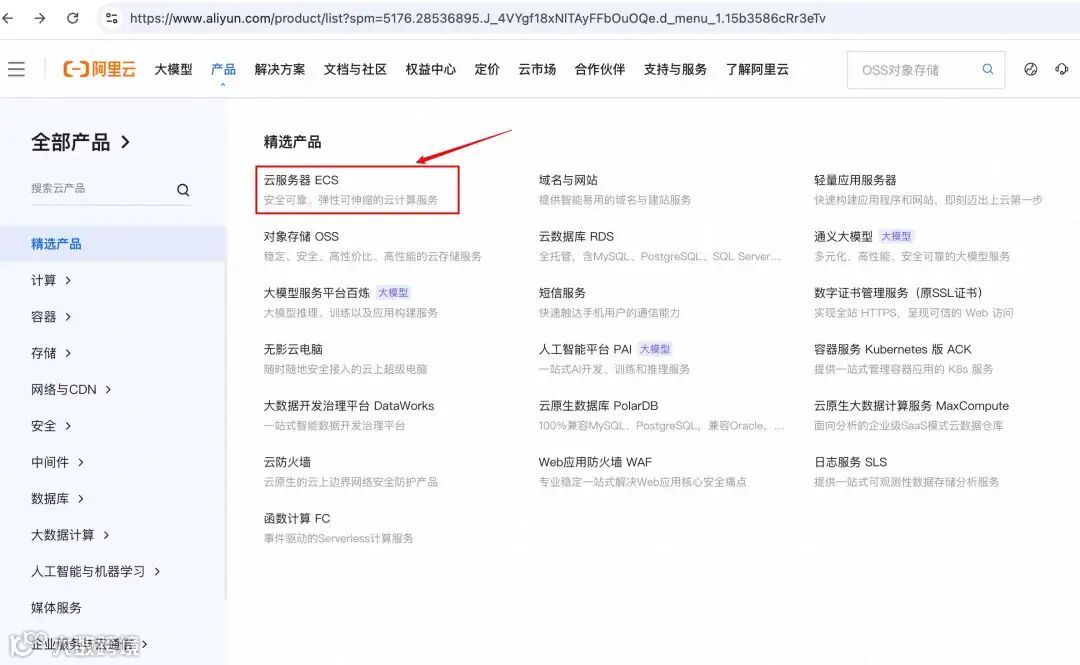Screen dimensions: 1080x665
Task: Open the 轻量应用服务器 product
Action: coord(855,180)
